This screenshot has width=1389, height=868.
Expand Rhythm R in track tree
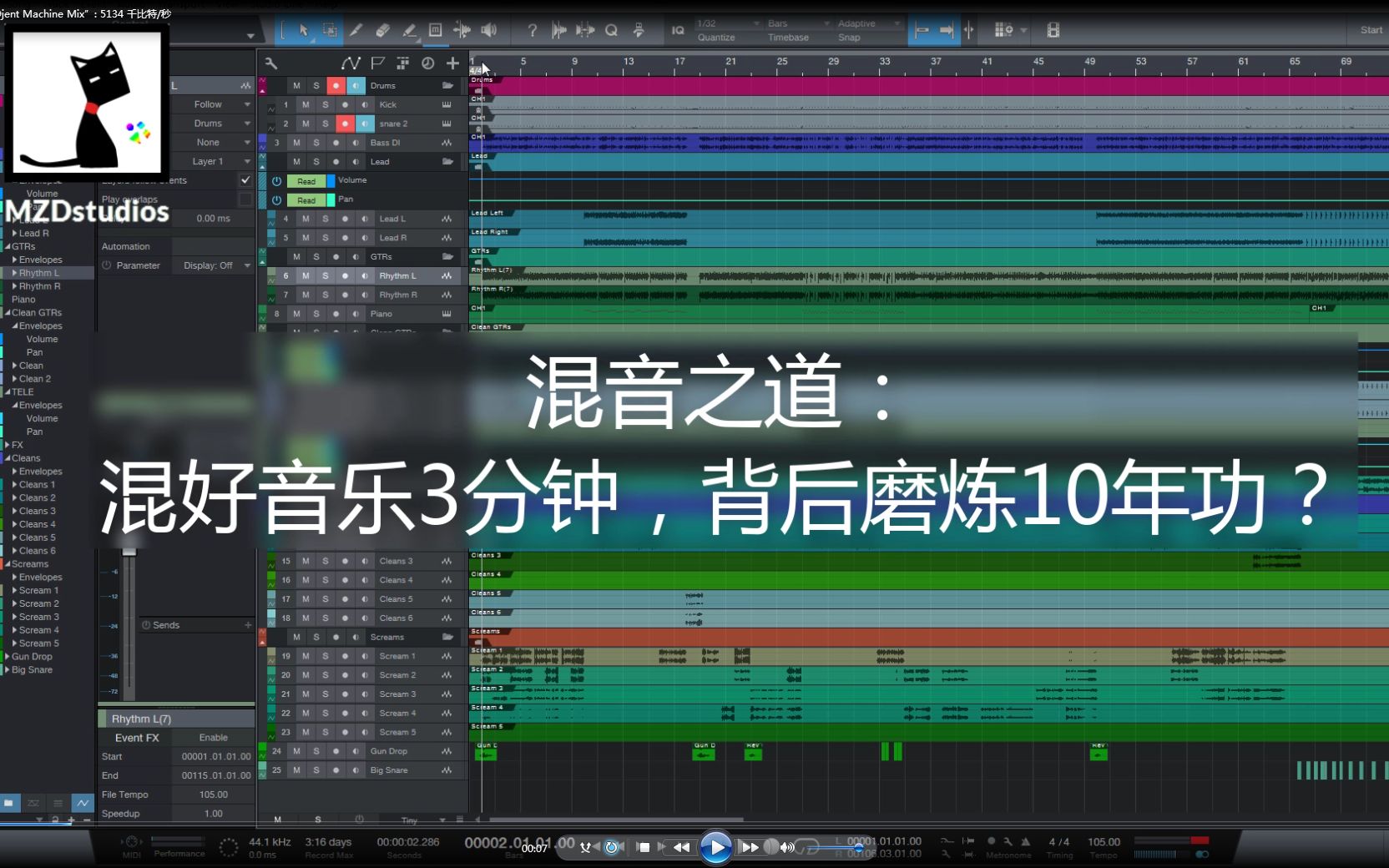tap(14, 286)
